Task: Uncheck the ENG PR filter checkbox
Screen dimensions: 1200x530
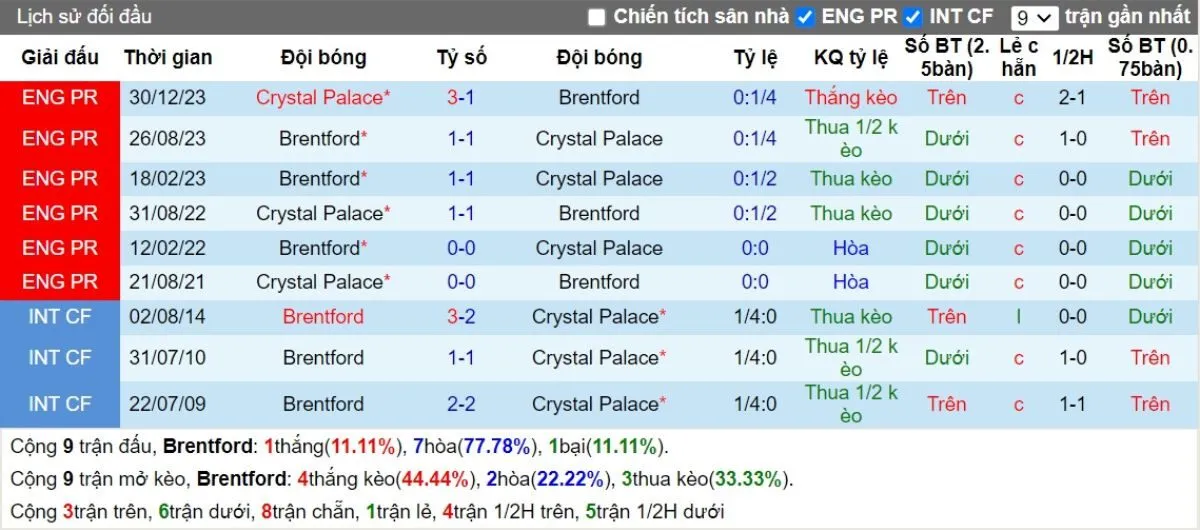Action: [807, 17]
